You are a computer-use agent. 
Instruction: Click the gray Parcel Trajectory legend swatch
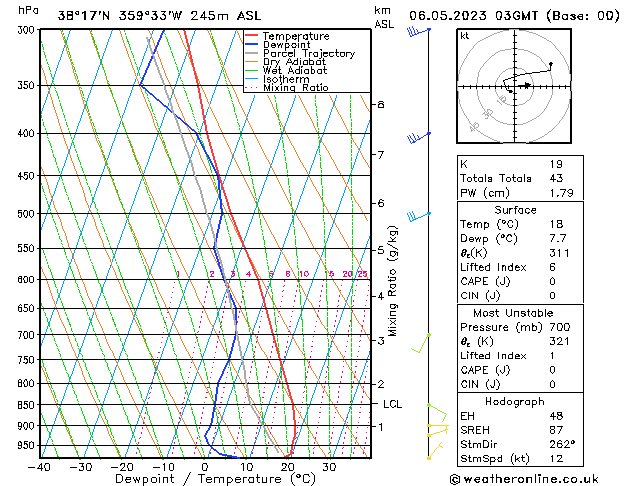(x=251, y=53)
